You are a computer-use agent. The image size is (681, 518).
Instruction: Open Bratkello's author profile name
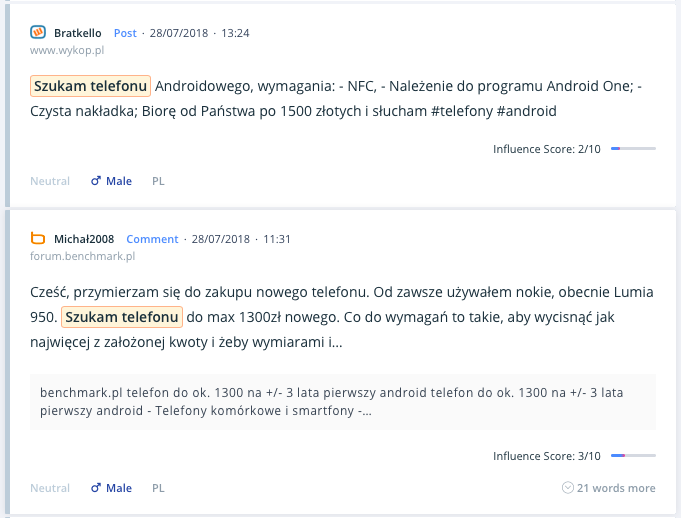coord(78,33)
